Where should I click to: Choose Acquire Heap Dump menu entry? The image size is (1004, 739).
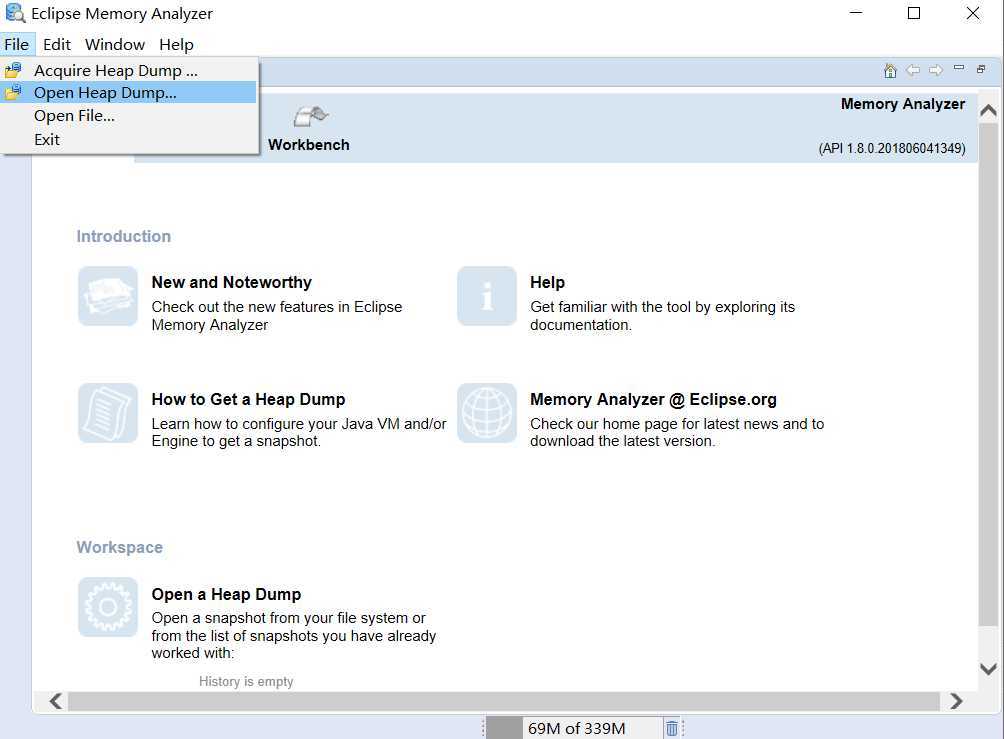[129, 70]
